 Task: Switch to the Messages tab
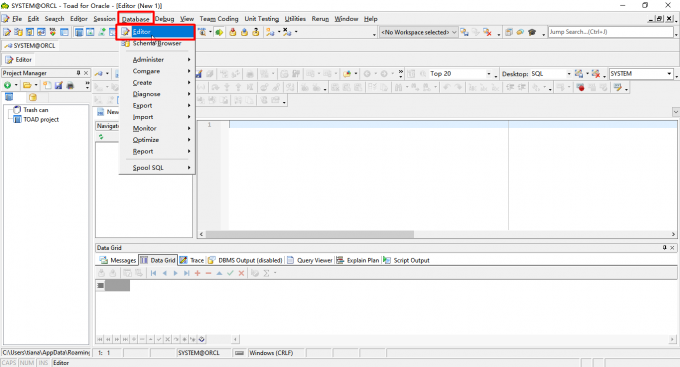(118, 260)
